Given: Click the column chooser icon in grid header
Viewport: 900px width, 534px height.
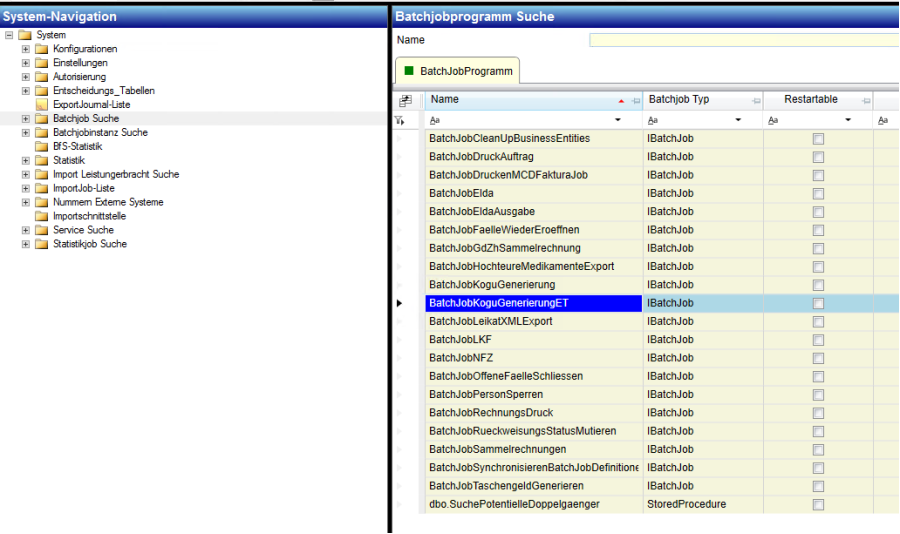Looking at the screenshot, I should 405,100.
